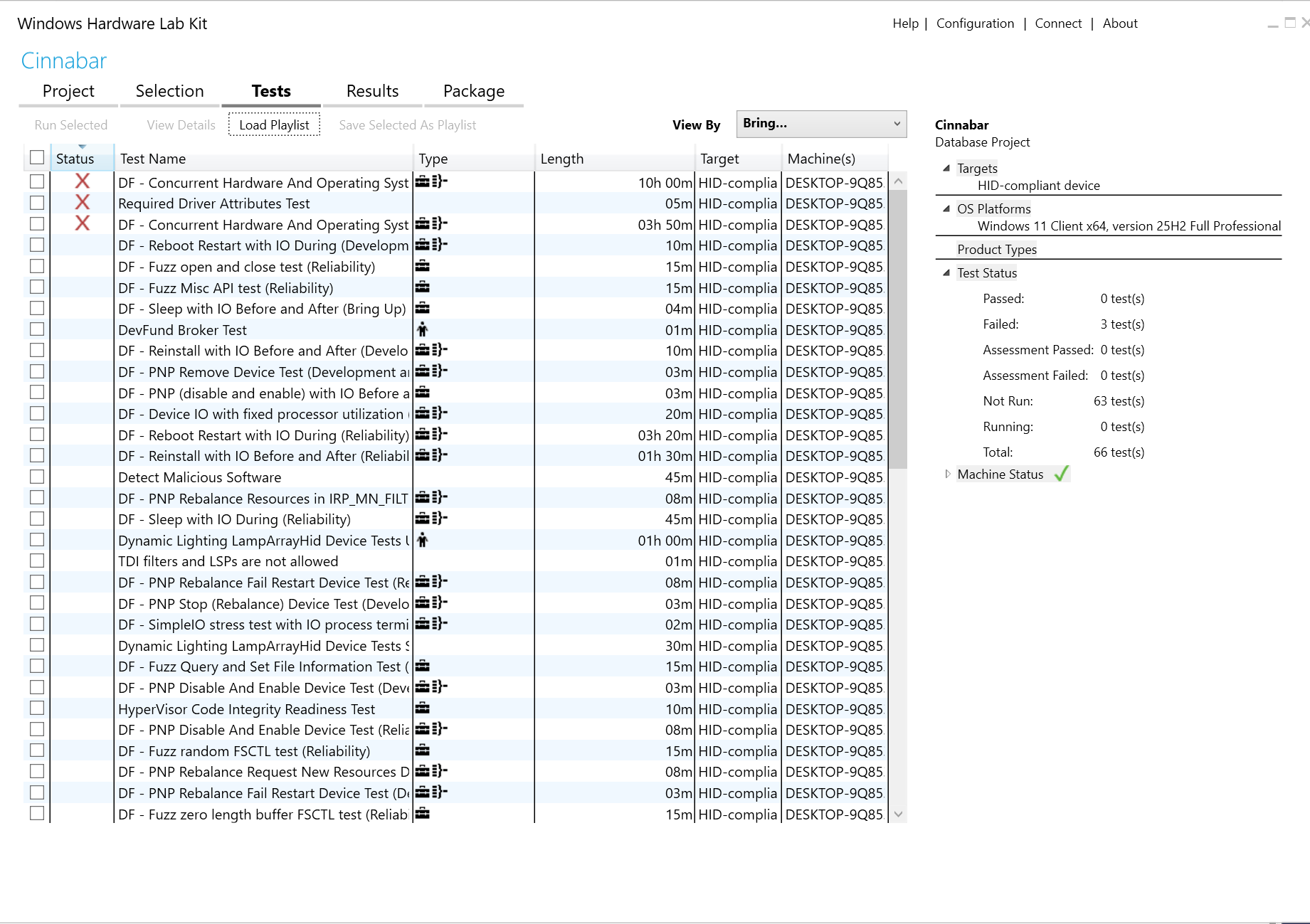1310x924 pixels.
Task: Sort tests by the Type column header
Action: [x=474, y=159]
